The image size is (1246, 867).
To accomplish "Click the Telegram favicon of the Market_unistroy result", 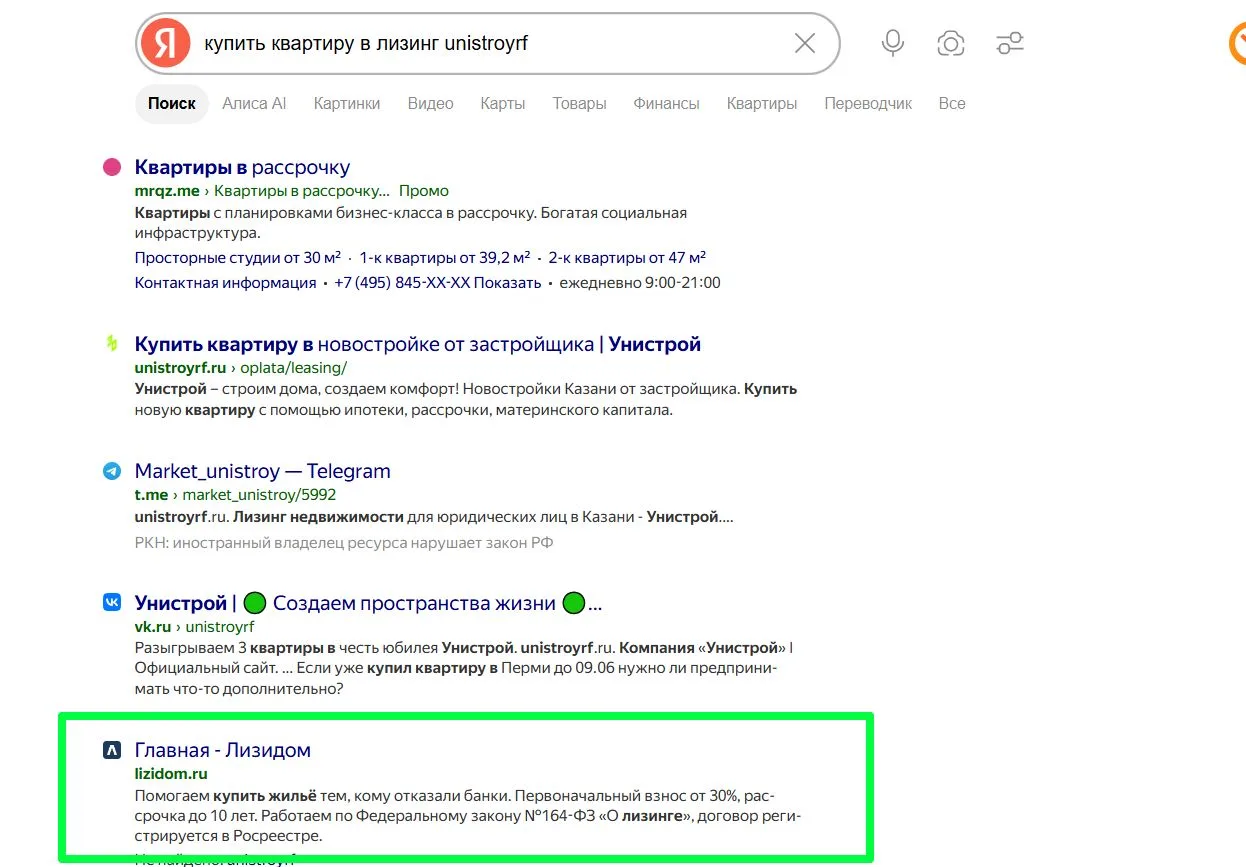I will [x=112, y=471].
